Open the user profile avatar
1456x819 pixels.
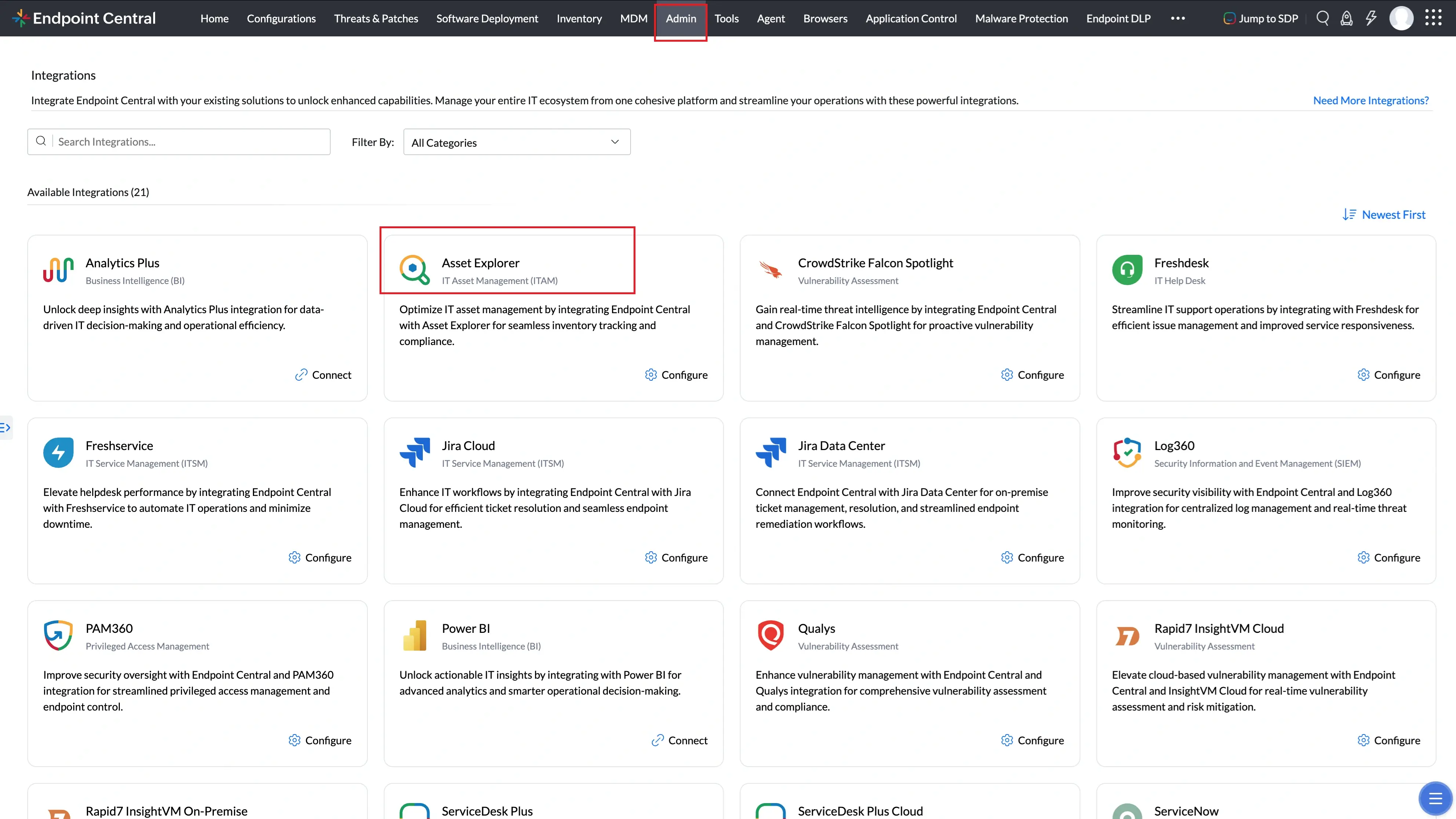click(1401, 18)
